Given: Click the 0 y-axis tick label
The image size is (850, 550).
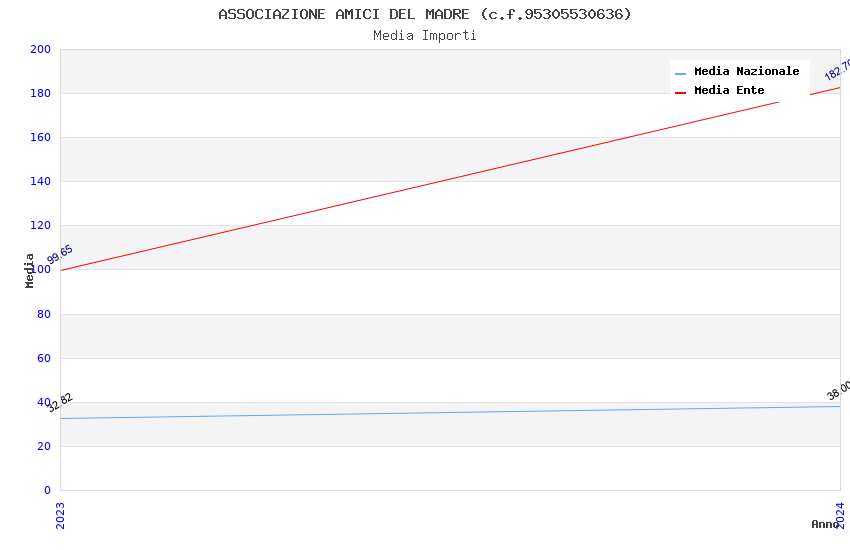Looking at the screenshot, I should tap(47, 490).
